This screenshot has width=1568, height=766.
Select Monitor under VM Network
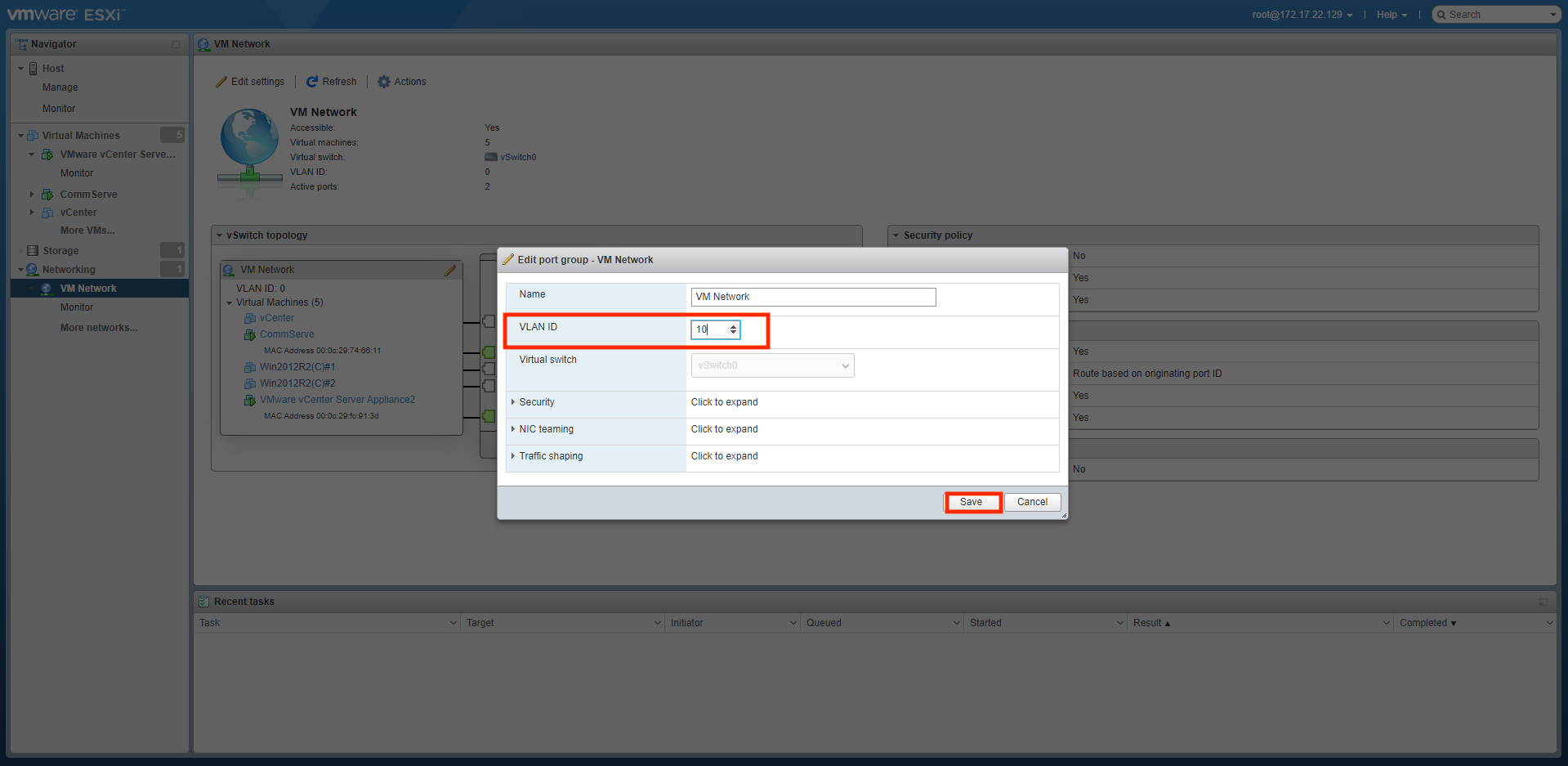tap(77, 307)
